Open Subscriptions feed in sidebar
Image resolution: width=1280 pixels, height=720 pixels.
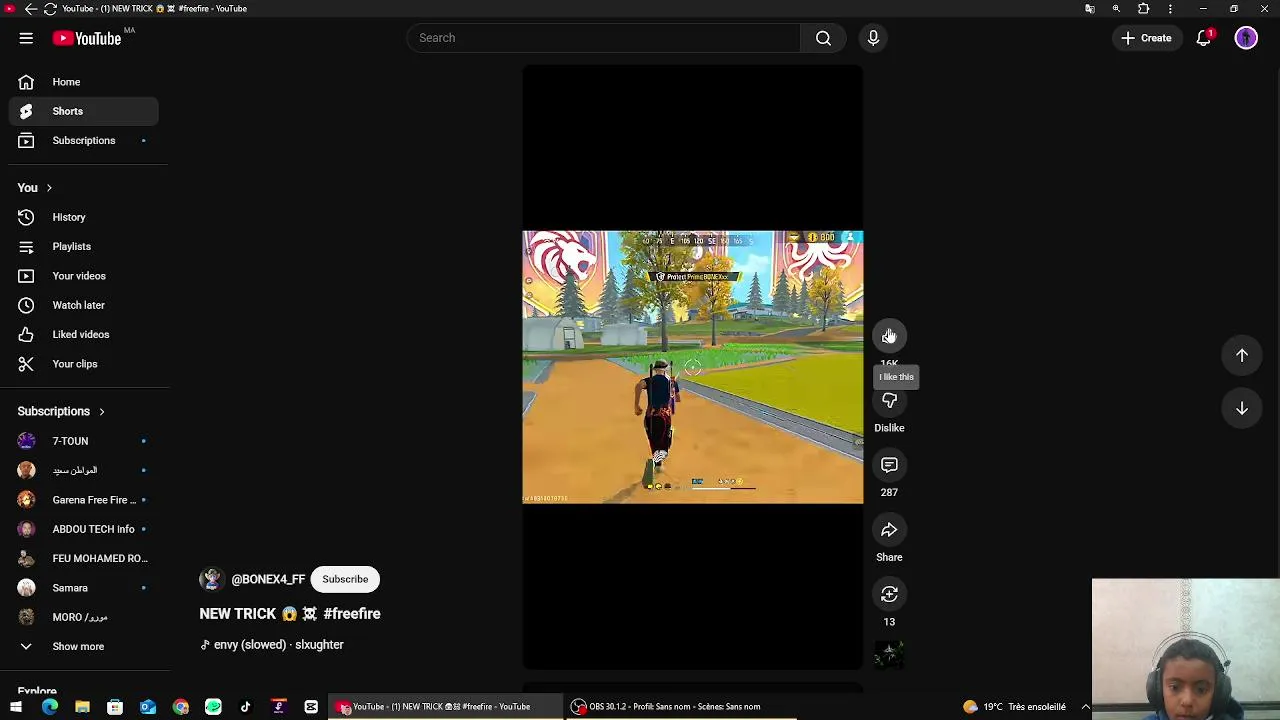pyautogui.click(x=84, y=140)
